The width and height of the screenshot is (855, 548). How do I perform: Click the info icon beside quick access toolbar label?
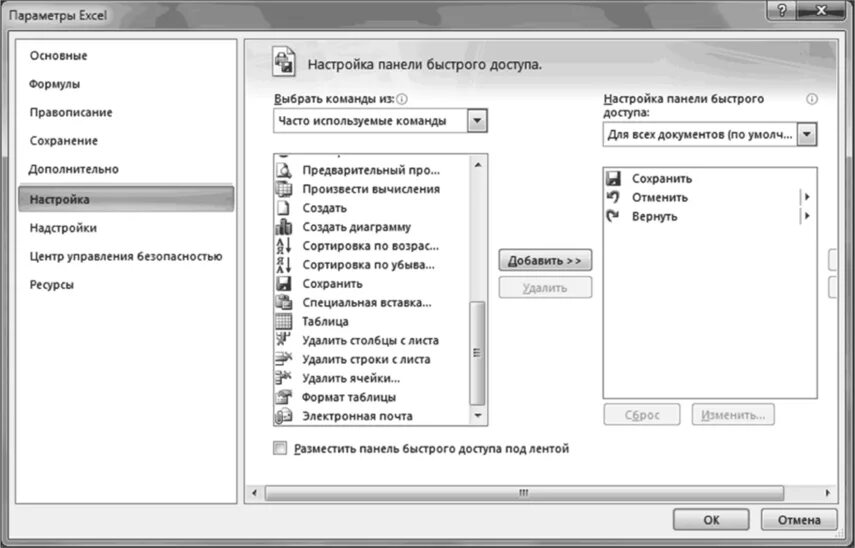coord(812,99)
